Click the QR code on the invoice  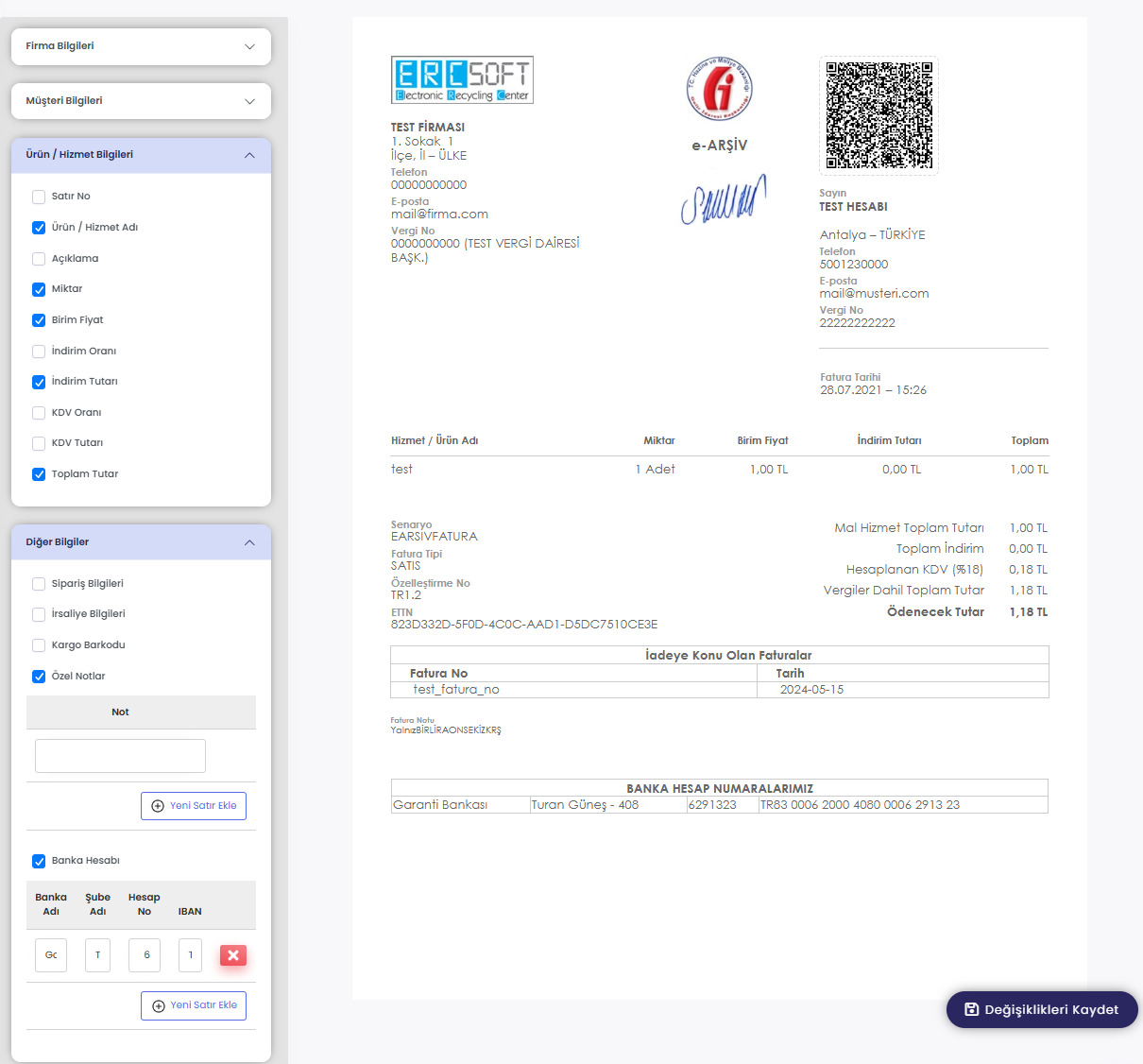point(879,115)
